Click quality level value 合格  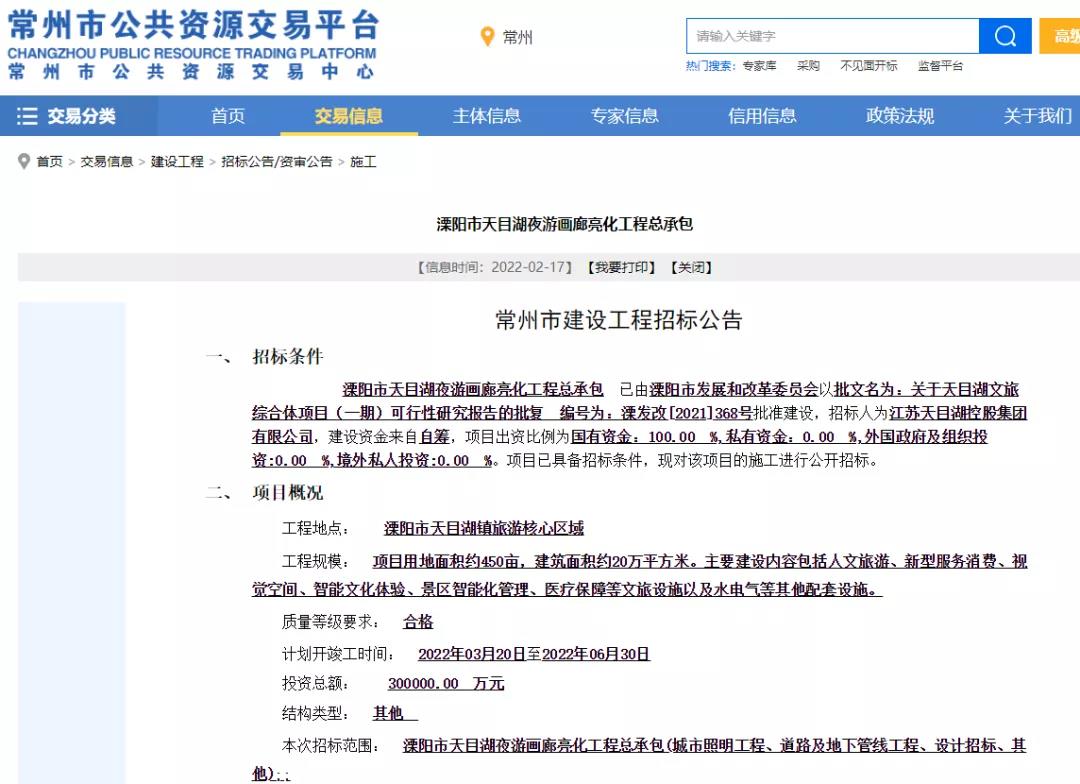tap(418, 622)
